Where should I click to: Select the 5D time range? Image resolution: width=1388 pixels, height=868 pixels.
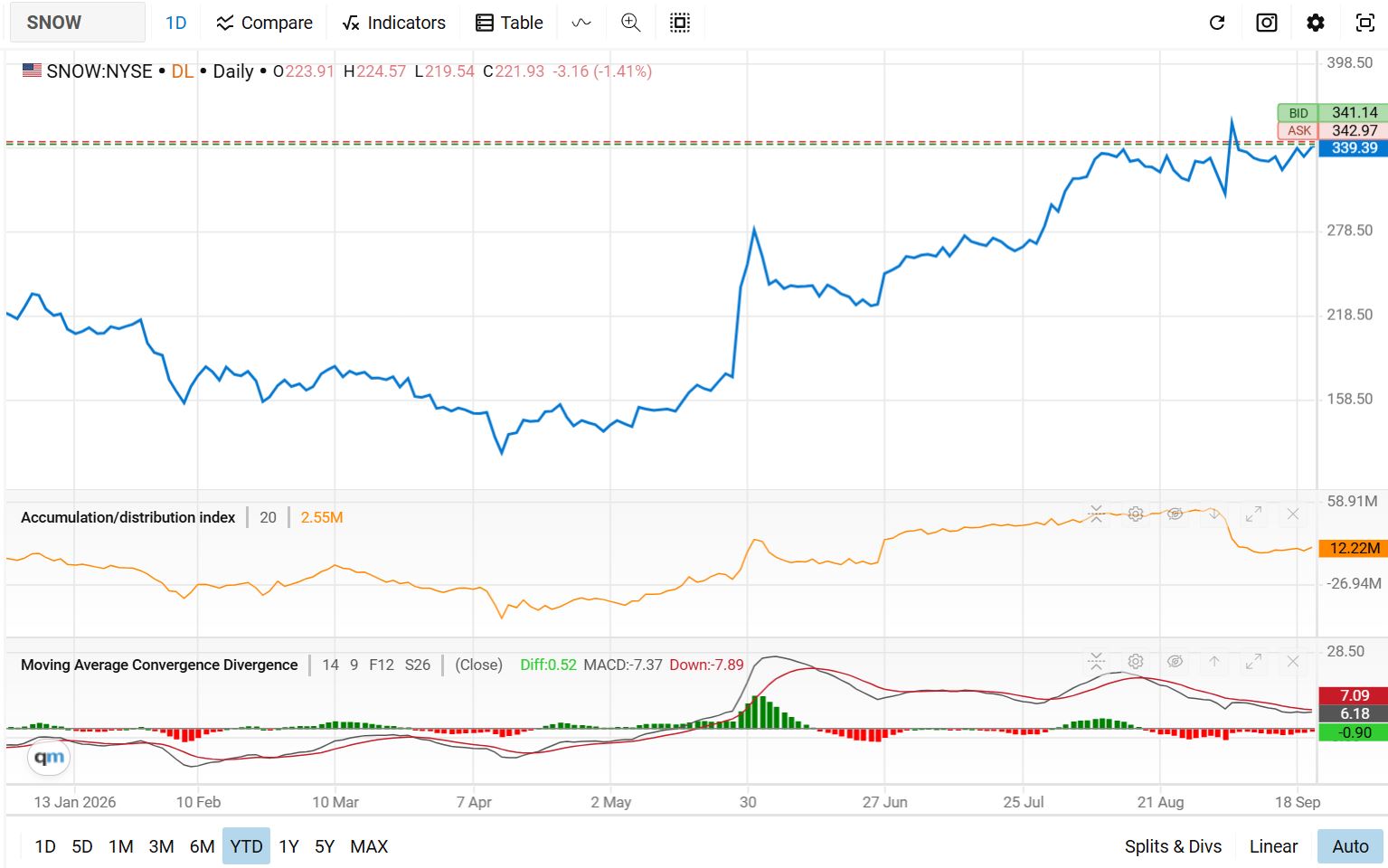tap(82, 846)
